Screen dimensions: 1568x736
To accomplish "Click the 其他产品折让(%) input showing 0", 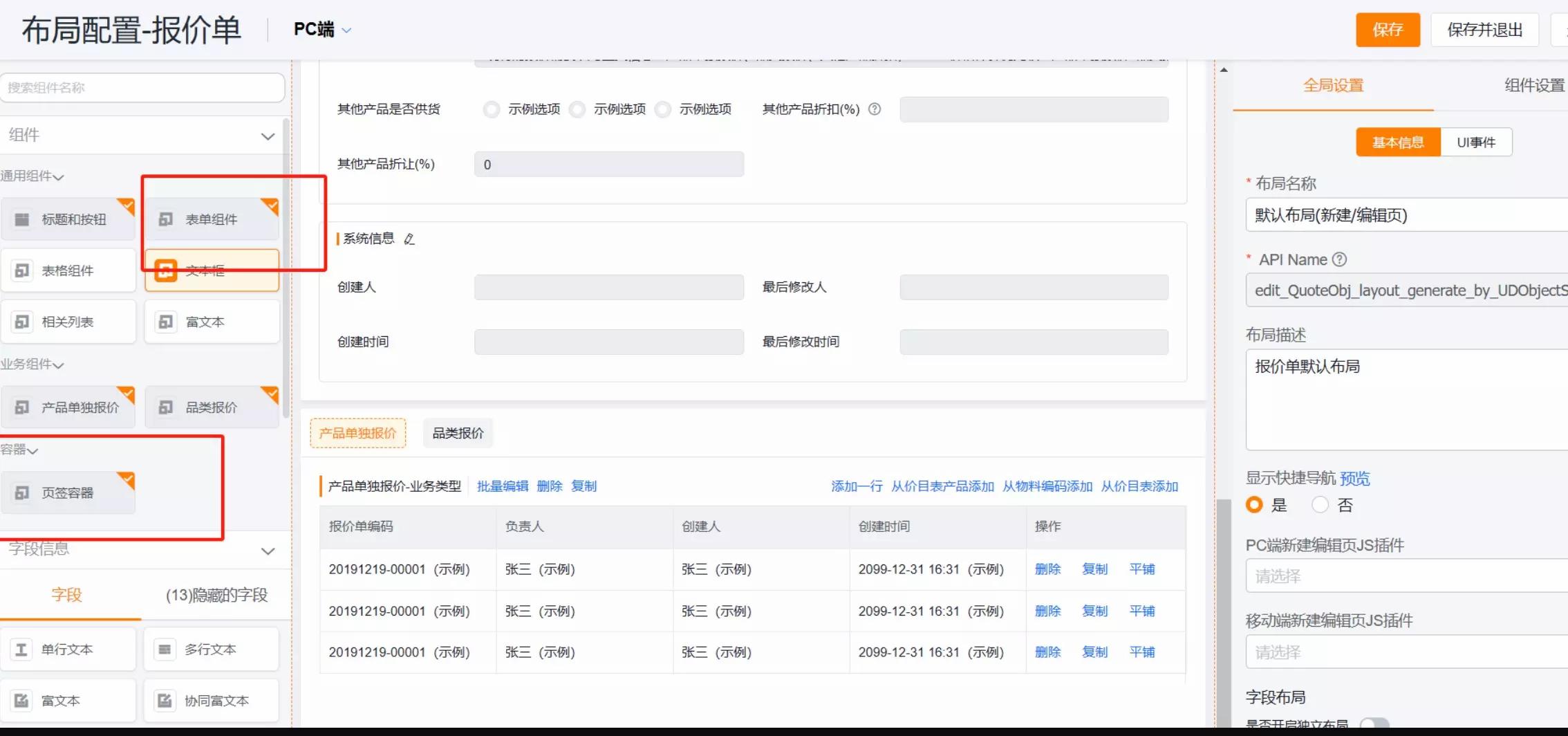I will (609, 165).
